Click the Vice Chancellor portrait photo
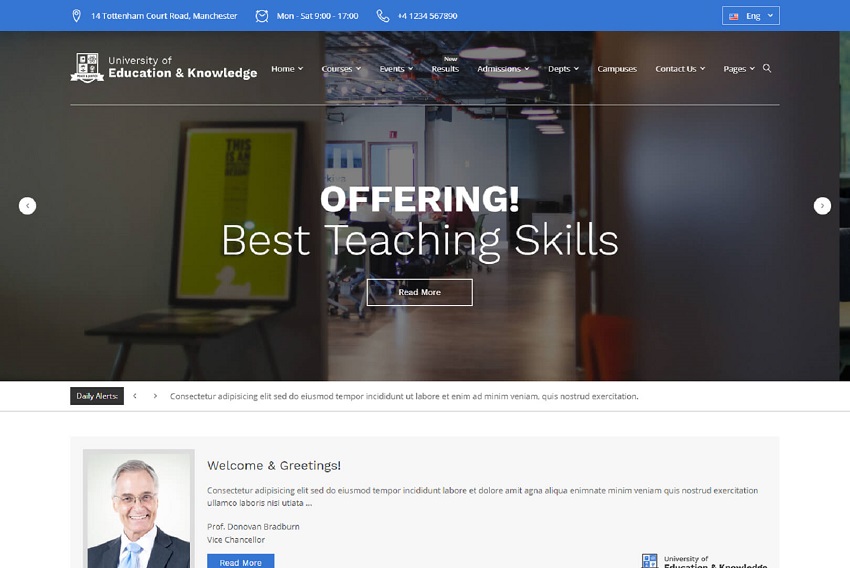Image resolution: width=850 pixels, height=568 pixels. [x=138, y=510]
